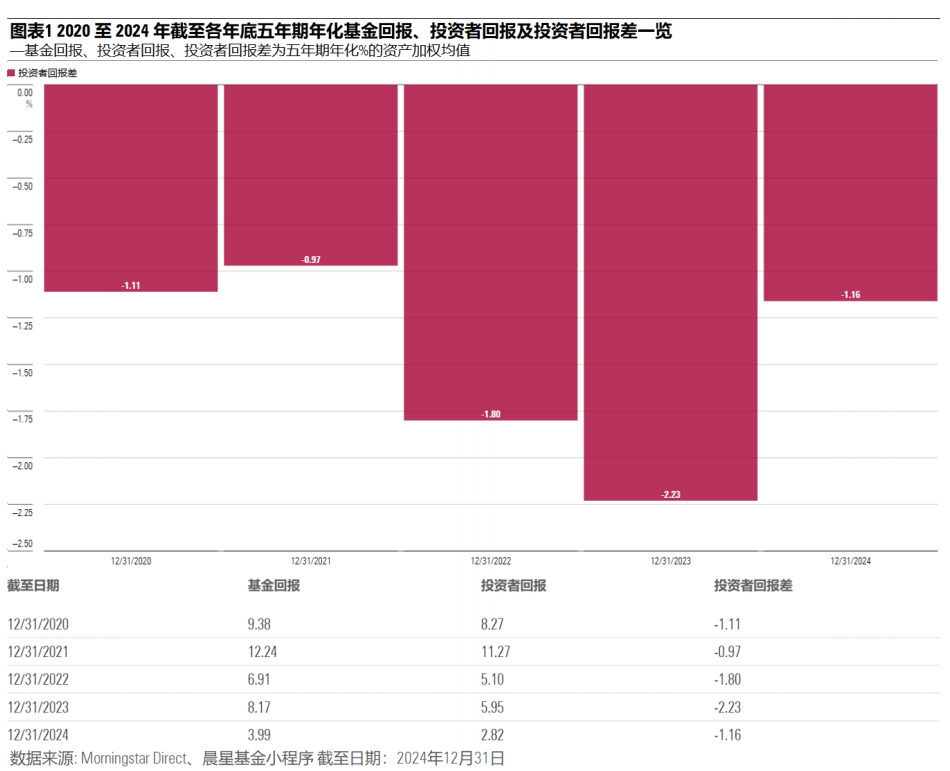Click the 投资者回报 column header

point(514,586)
